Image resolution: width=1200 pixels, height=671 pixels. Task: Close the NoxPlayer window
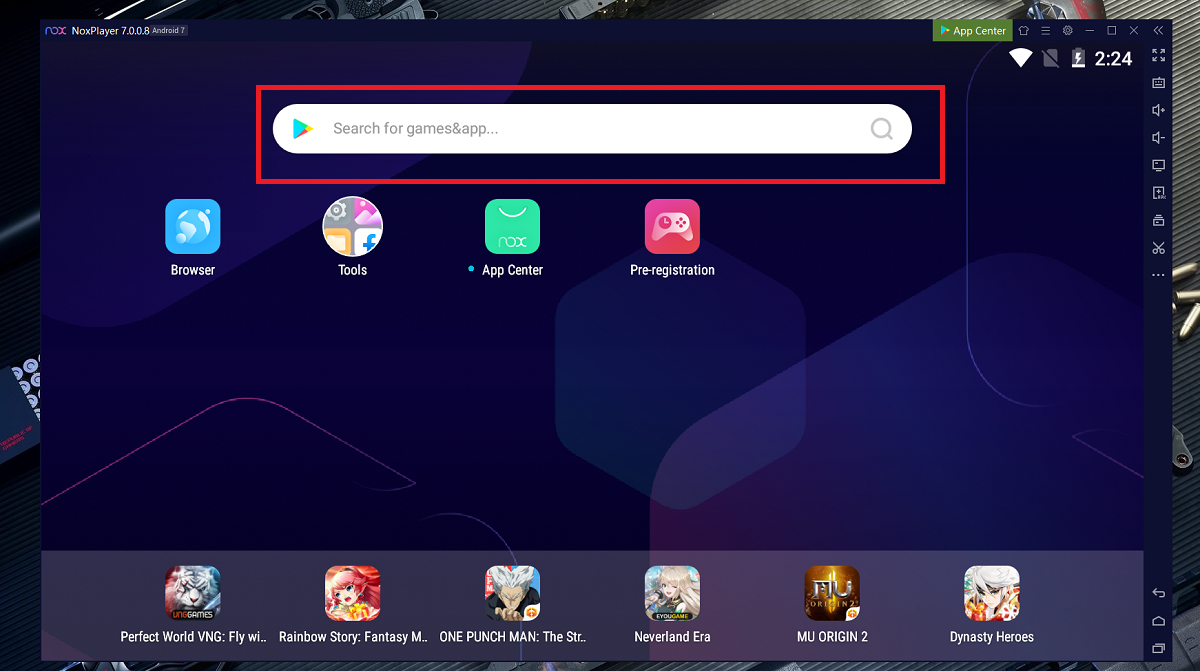tap(1133, 31)
